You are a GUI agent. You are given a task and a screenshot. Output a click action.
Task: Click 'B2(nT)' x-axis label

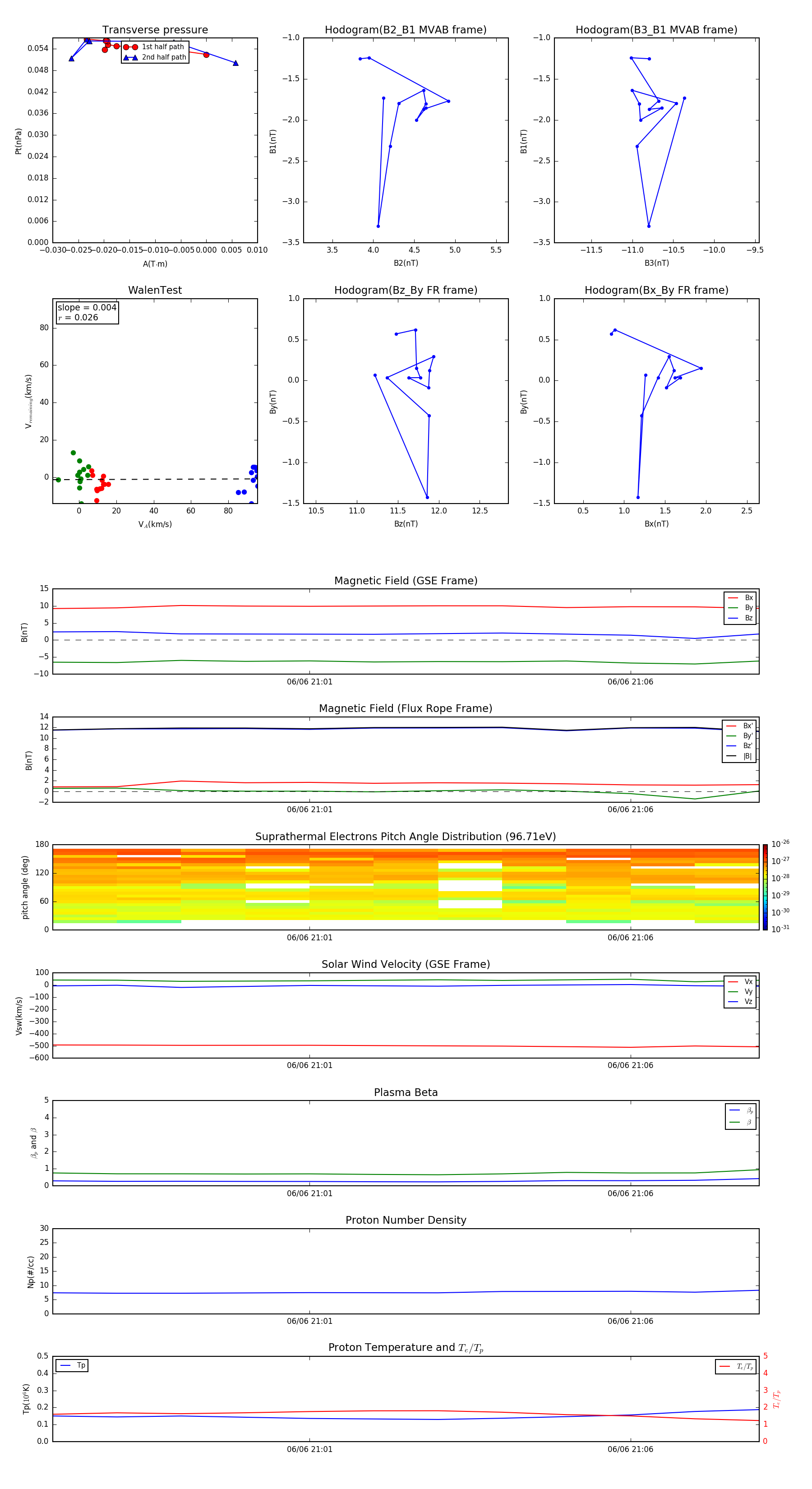pyautogui.click(x=406, y=263)
